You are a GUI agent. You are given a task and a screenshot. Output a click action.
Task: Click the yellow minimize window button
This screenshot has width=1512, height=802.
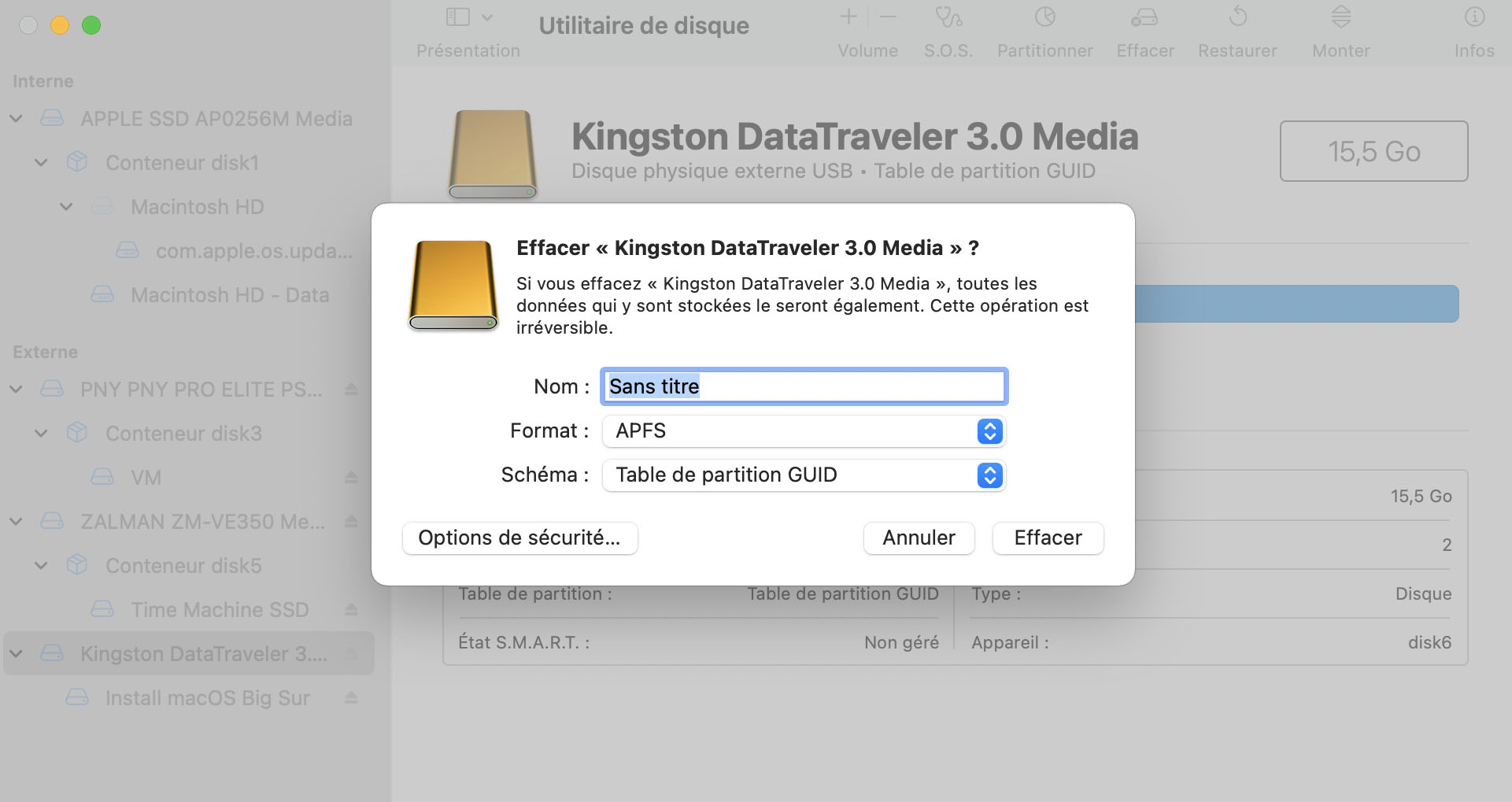coord(60,25)
